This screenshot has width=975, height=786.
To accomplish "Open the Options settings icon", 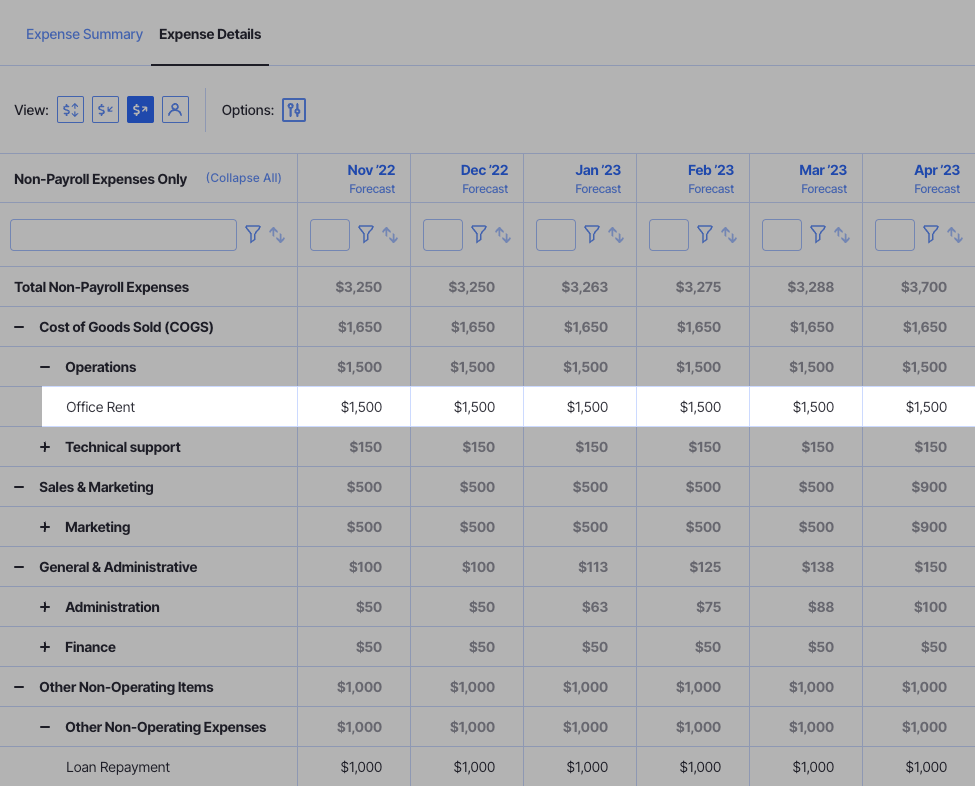I will pyautogui.click(x=293, y=109).
